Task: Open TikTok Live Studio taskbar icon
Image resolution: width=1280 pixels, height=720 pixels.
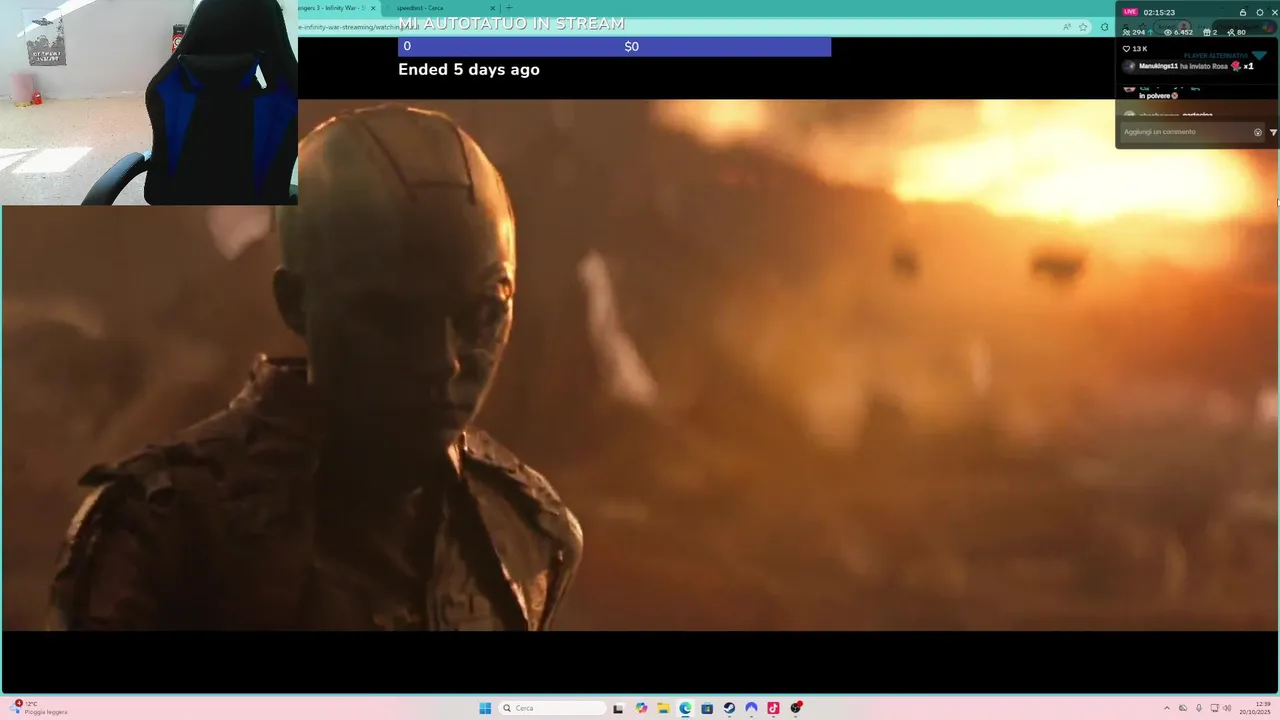Action: click(x=773, y=708)
